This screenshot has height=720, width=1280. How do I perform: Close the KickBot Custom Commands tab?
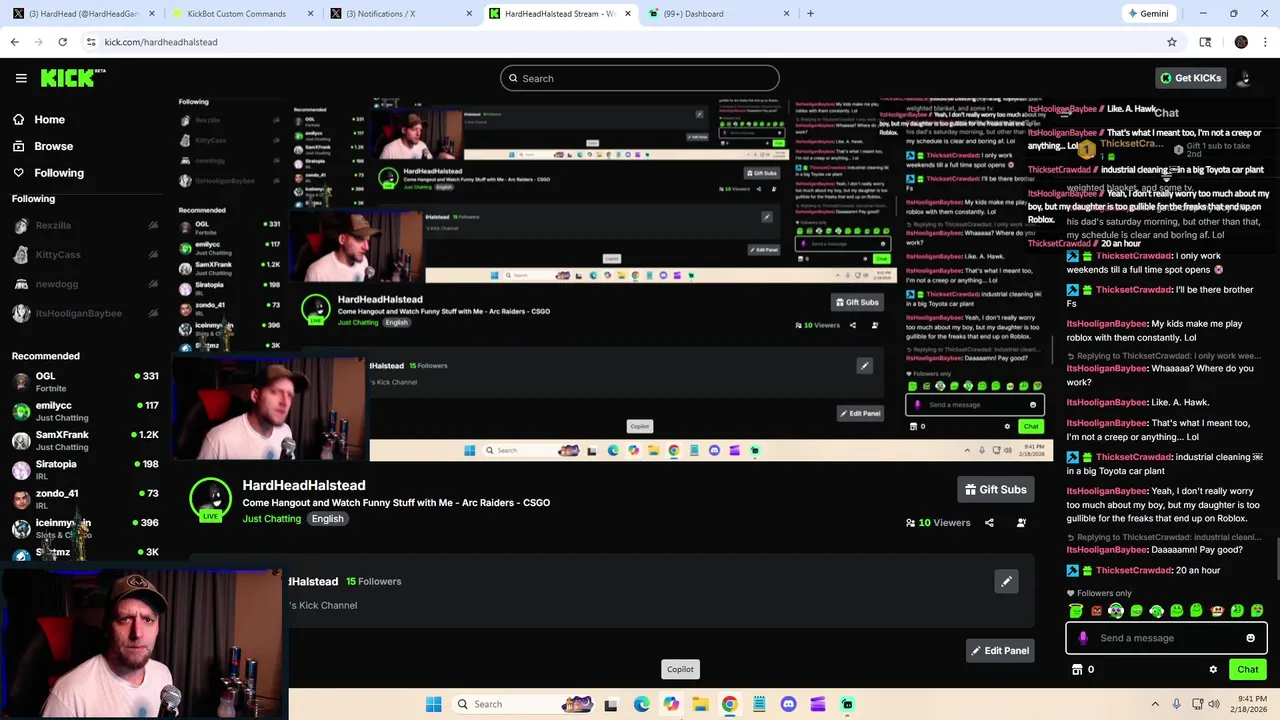point(310,14)
